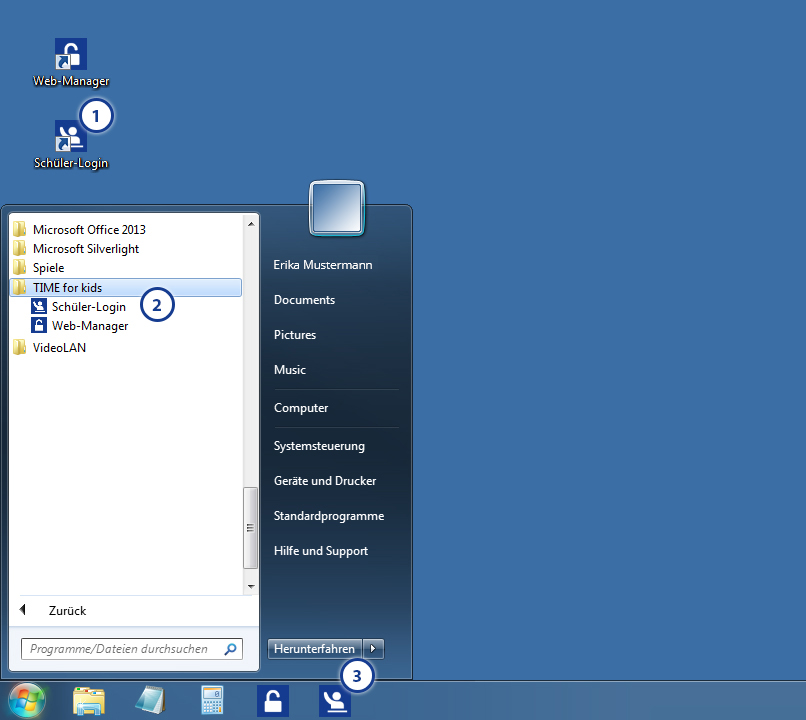Click the search magnifier icon

pyautogui.click(x=230, y=649)
